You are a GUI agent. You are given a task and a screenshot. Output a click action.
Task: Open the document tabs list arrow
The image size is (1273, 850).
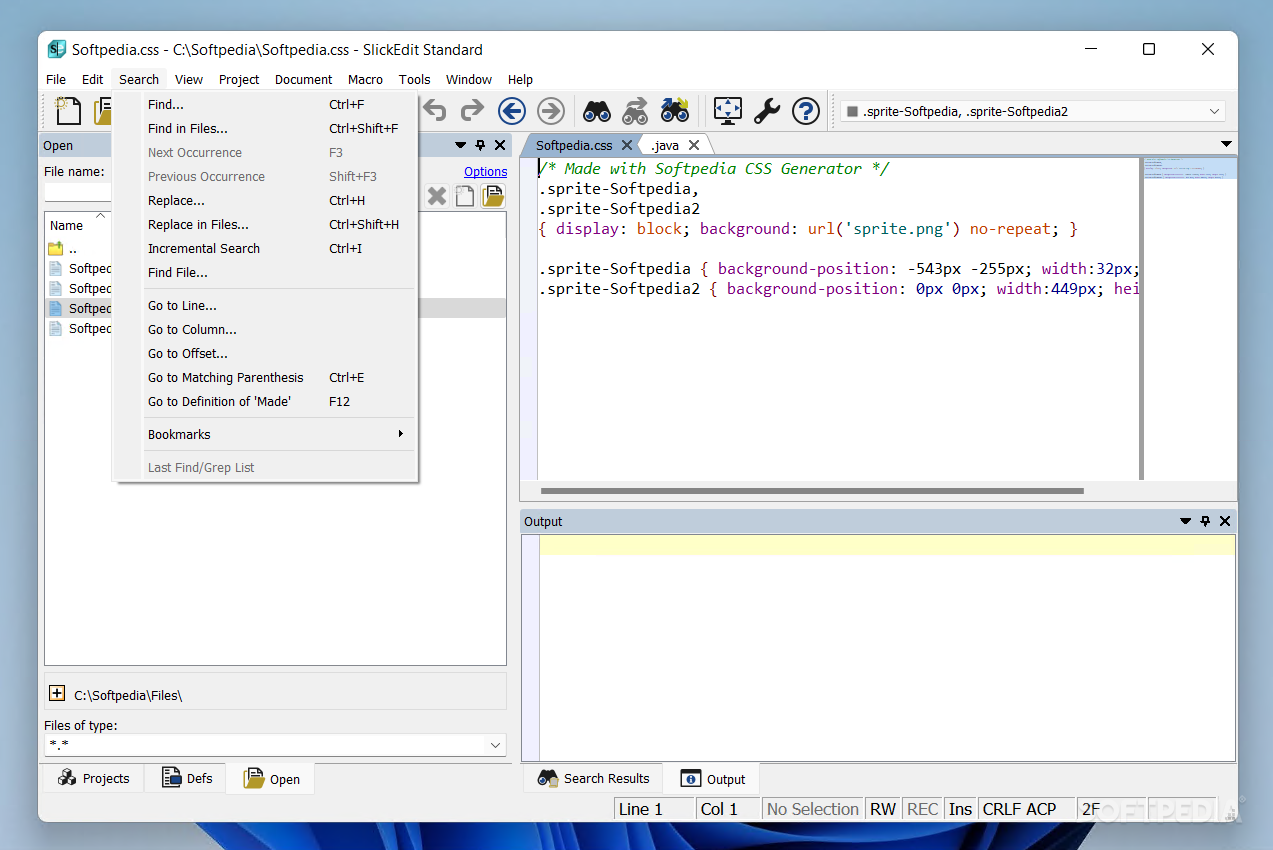[x=1226, y=145]
